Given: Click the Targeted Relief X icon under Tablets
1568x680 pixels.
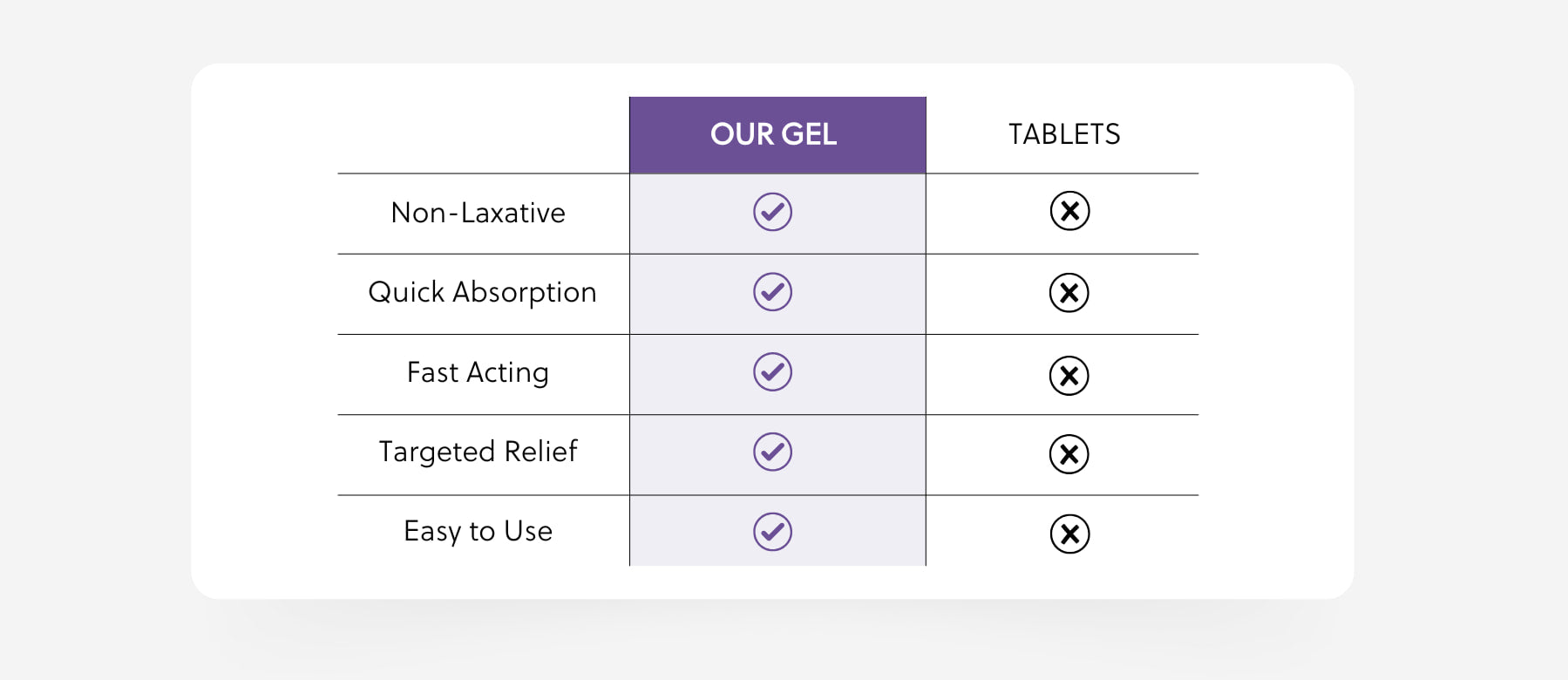Looking at the screenshot, I should (x=1069, y=454).
